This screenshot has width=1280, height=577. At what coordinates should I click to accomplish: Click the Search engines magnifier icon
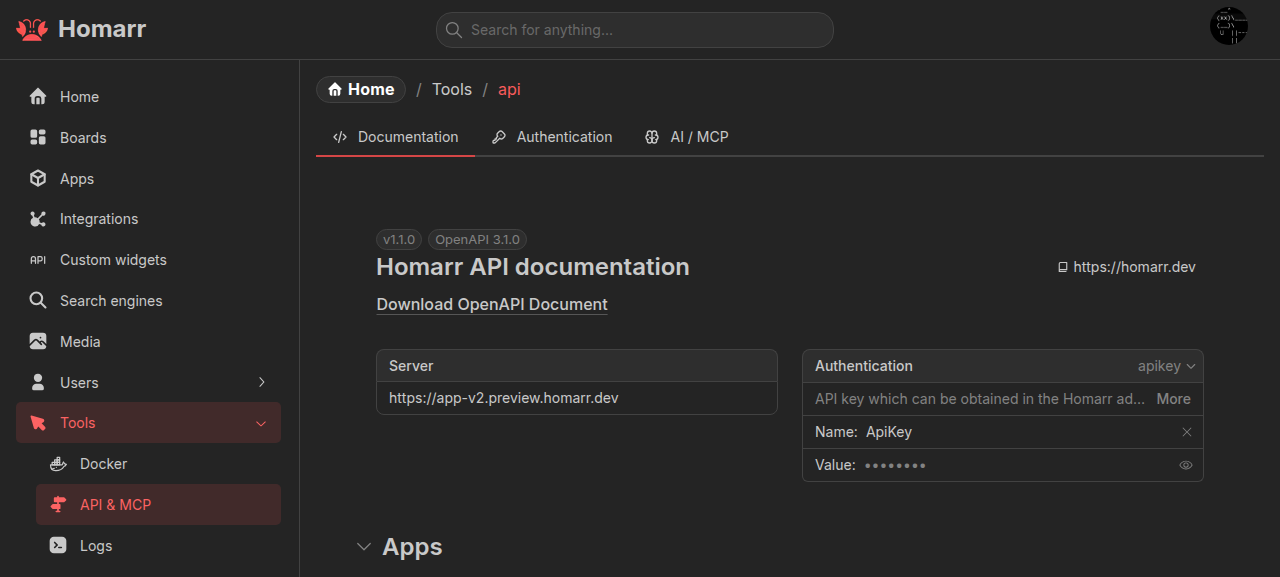pos(38,300)
